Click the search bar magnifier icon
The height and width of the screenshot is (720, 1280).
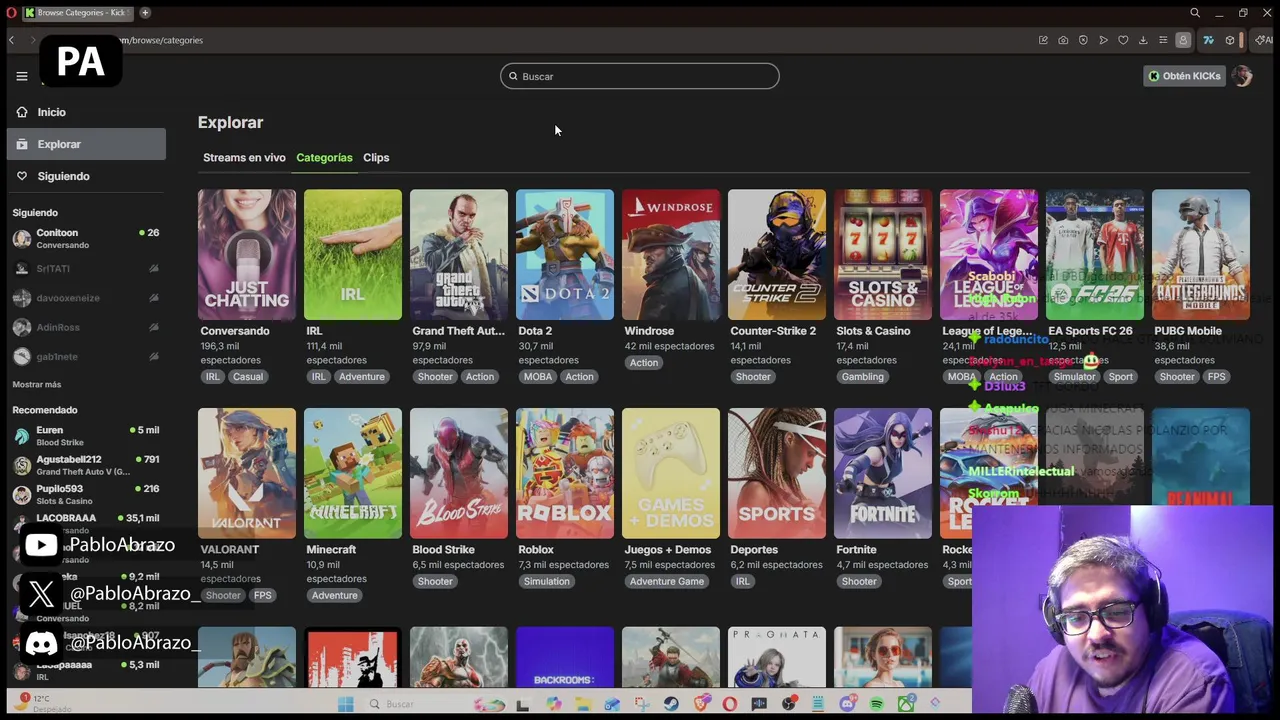tap(513, 76)
